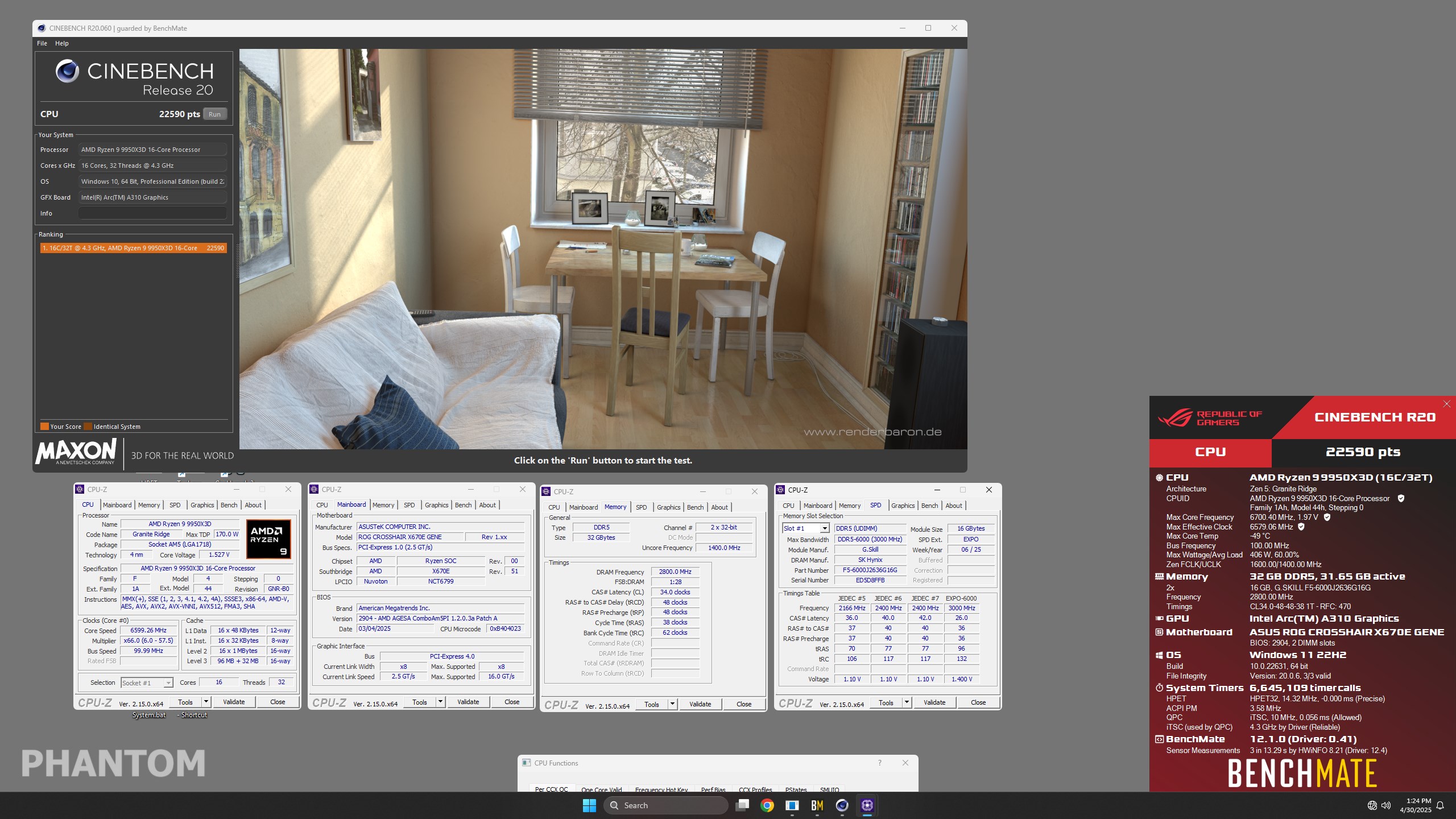Viewport: 1456px width, 819px height.
Task: Click Close button in CPU-Z Mainboard-tab window
Action: point(512,702)
